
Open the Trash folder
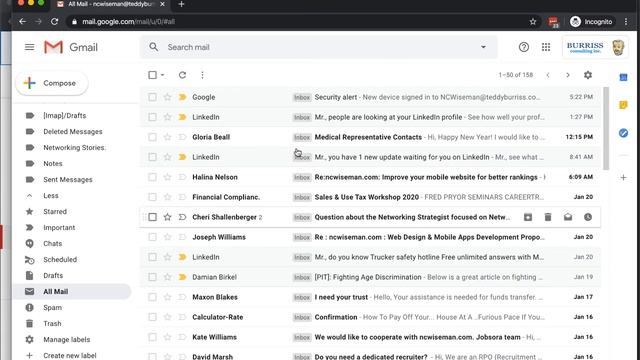pyautogui.click(x=52, y=323)
